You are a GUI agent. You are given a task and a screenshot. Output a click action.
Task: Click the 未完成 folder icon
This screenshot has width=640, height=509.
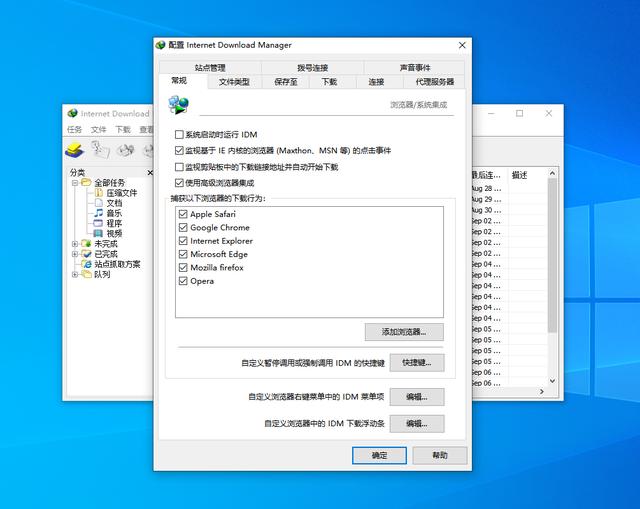[x=86, y=244]
